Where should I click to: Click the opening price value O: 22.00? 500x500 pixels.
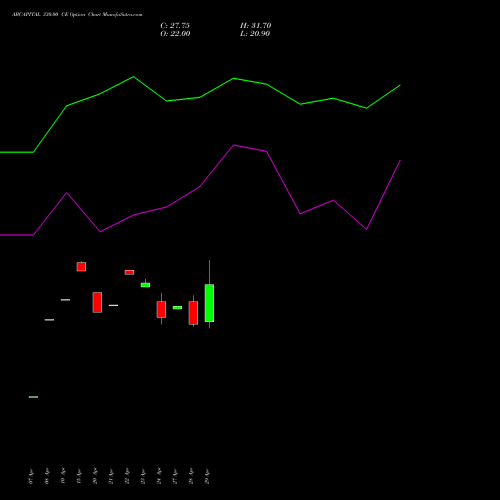175,34
